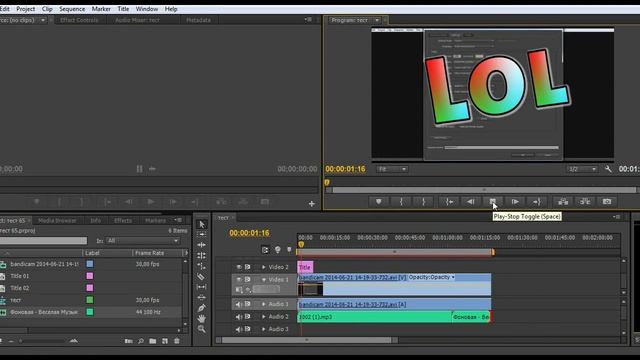The height and width of the screenshot is (360, 640).
Task: Click the Clear trash icon in Project panel
Action: (x=176, y=341)
